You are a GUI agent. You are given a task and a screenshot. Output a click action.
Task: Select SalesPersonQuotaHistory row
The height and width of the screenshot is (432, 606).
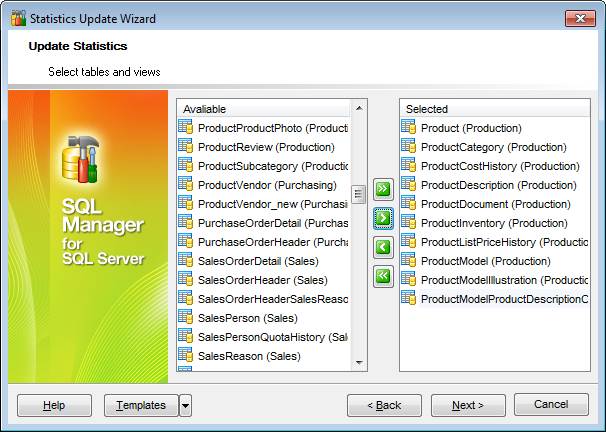(263, 337)
